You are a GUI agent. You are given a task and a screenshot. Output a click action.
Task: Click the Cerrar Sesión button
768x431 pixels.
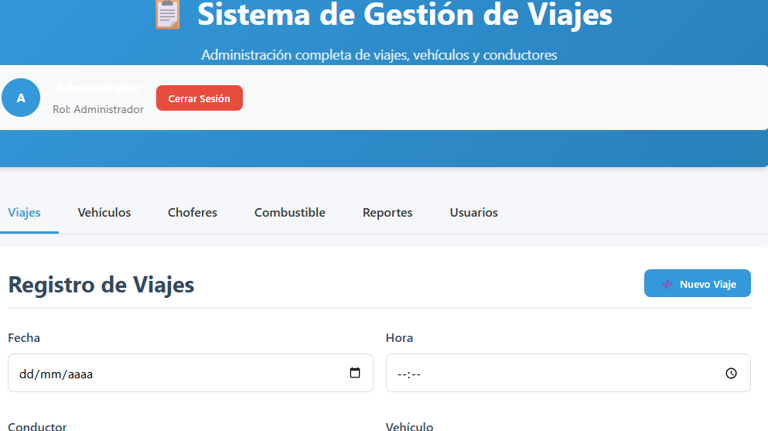pos(199,98)
